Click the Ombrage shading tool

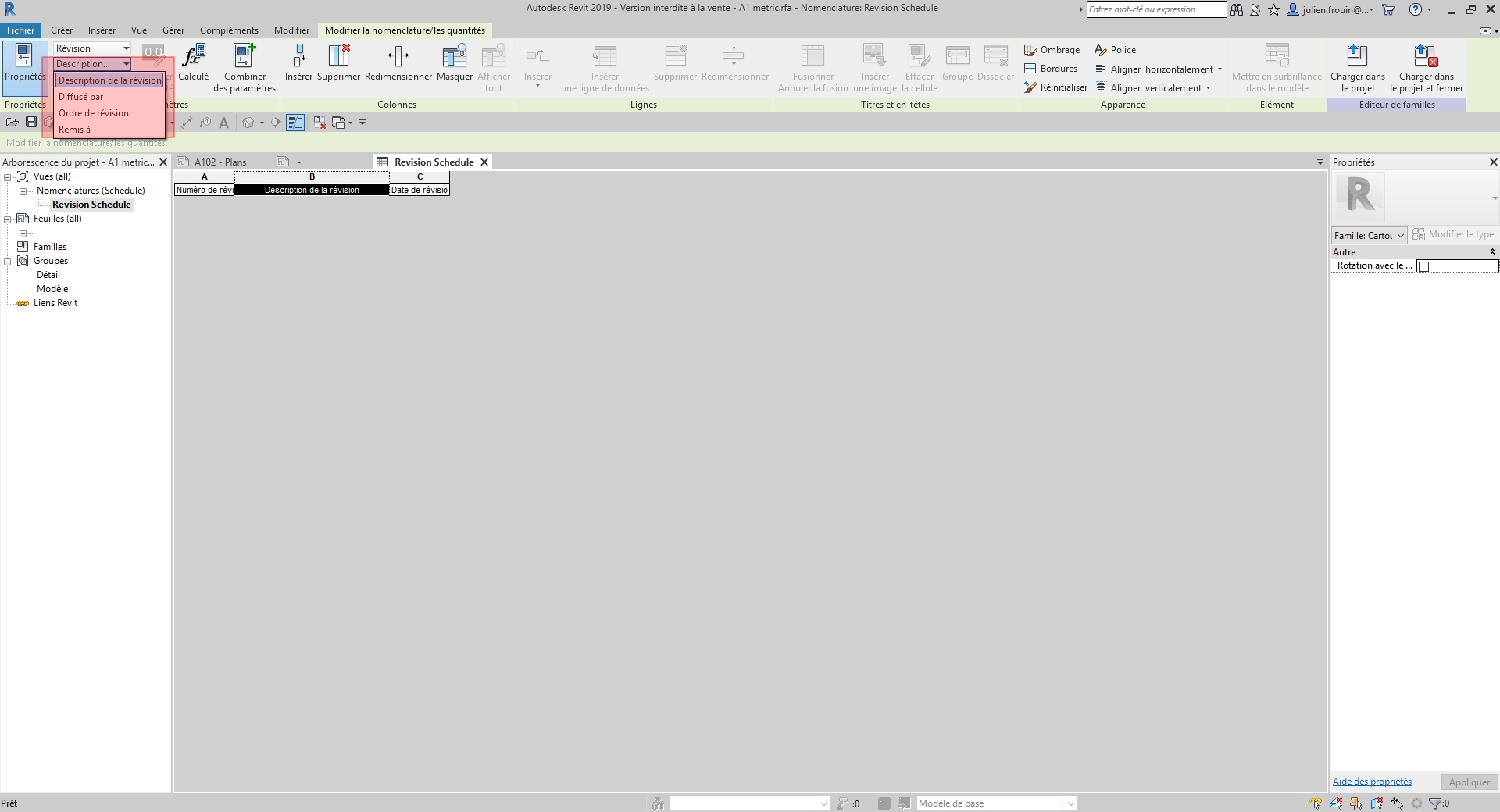click(1052, 50)
